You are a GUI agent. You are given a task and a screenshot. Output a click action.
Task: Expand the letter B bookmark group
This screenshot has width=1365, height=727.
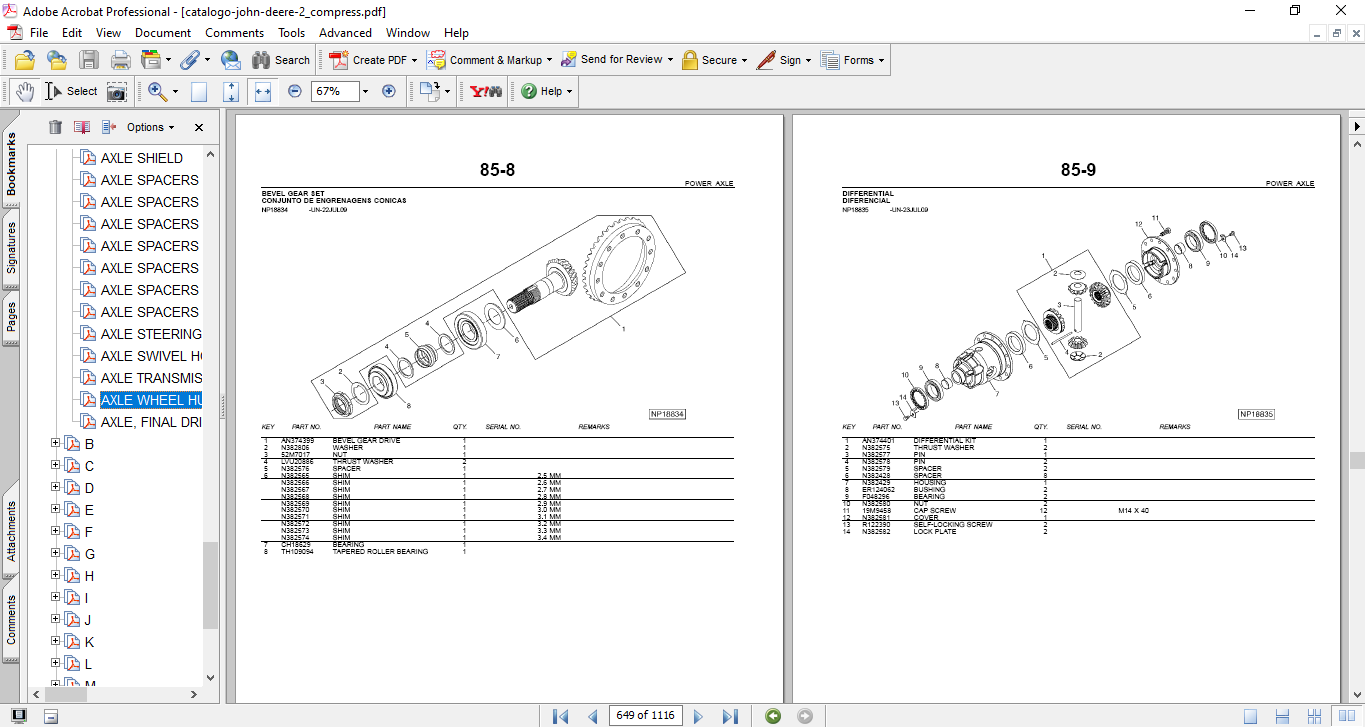[x=53, y=443]
